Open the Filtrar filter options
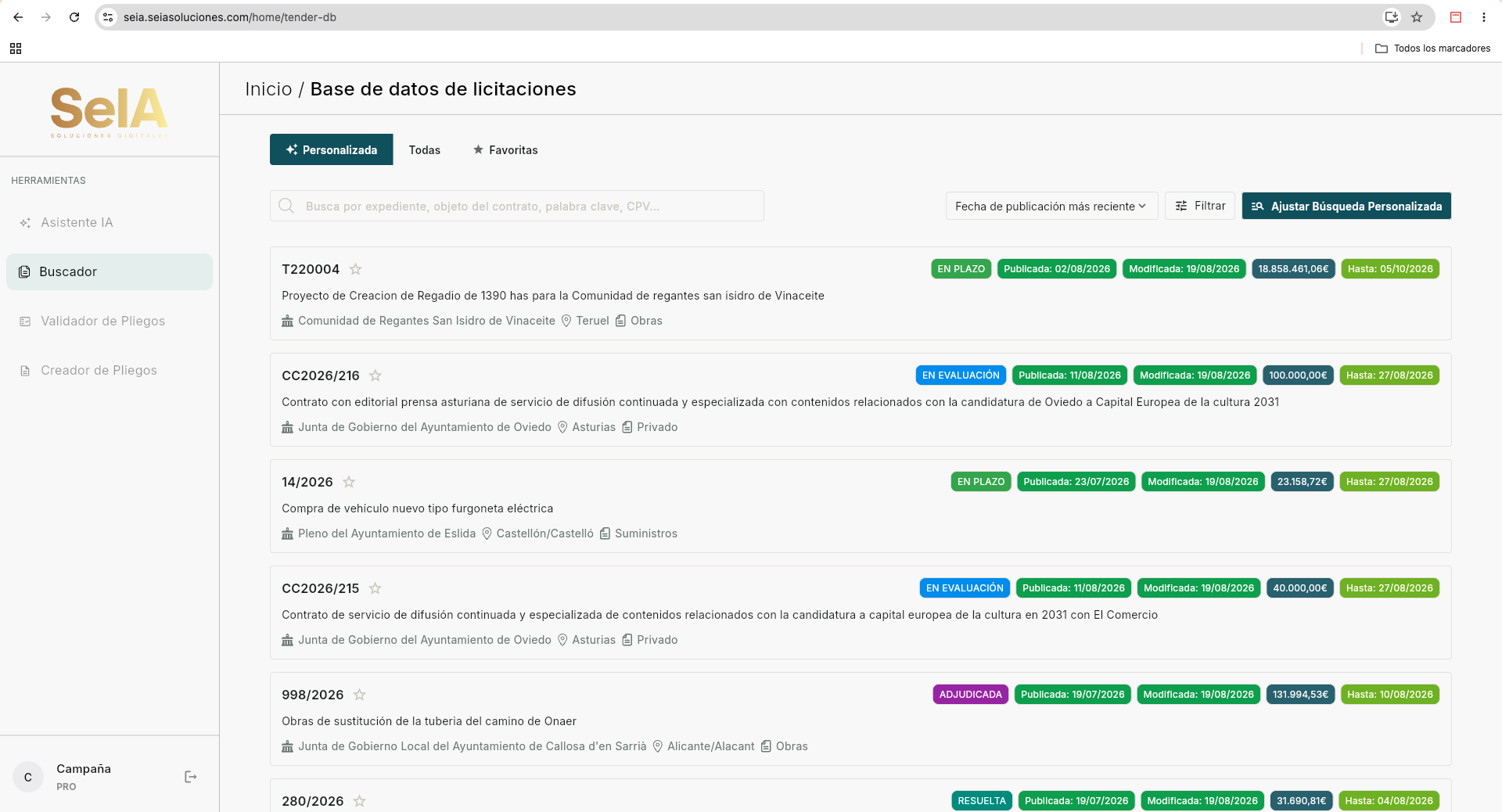The height and width of the screenshot is (812, 1502). [x=1200, y=206]
